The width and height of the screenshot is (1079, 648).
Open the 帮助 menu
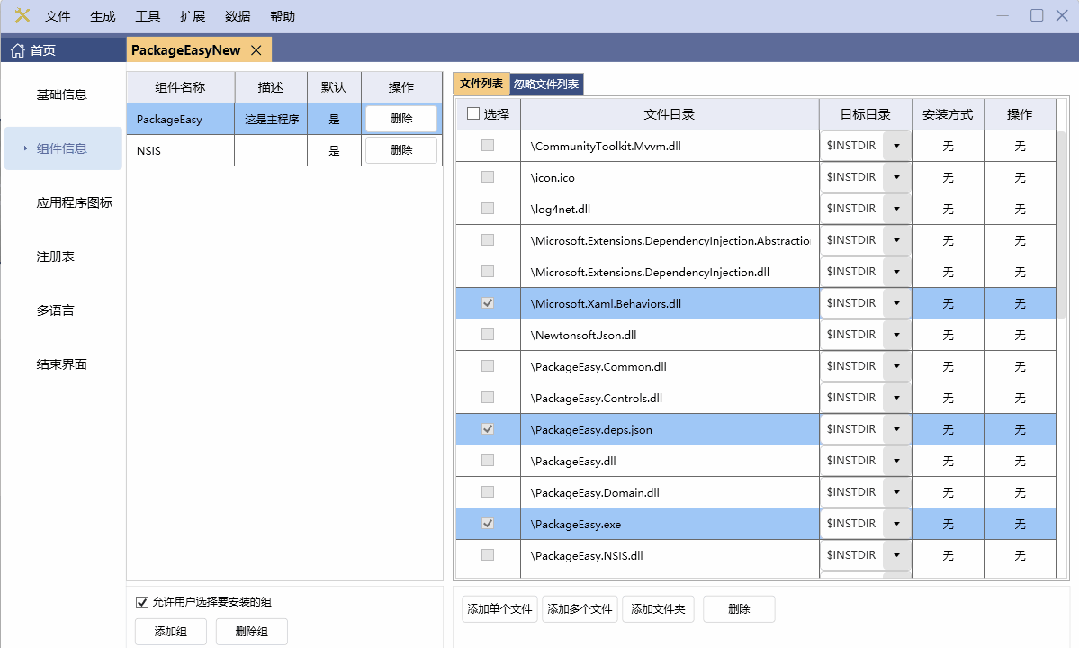pos(282,16)
